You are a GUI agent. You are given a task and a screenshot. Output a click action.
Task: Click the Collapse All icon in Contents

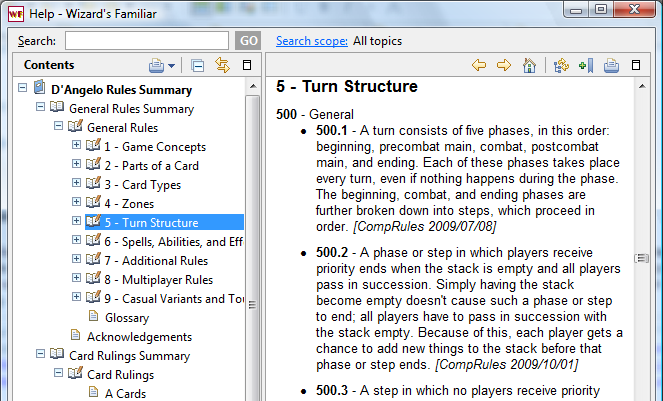tap(197, 66)
